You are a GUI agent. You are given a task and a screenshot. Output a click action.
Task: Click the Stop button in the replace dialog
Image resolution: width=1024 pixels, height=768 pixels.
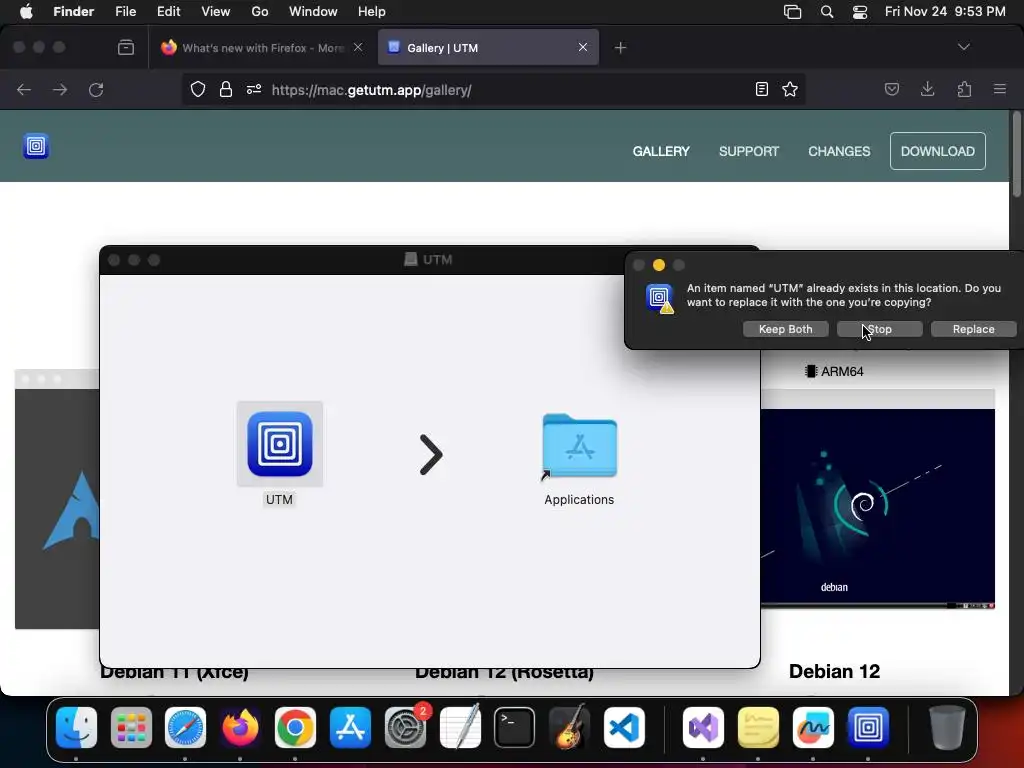pos(879,329)
